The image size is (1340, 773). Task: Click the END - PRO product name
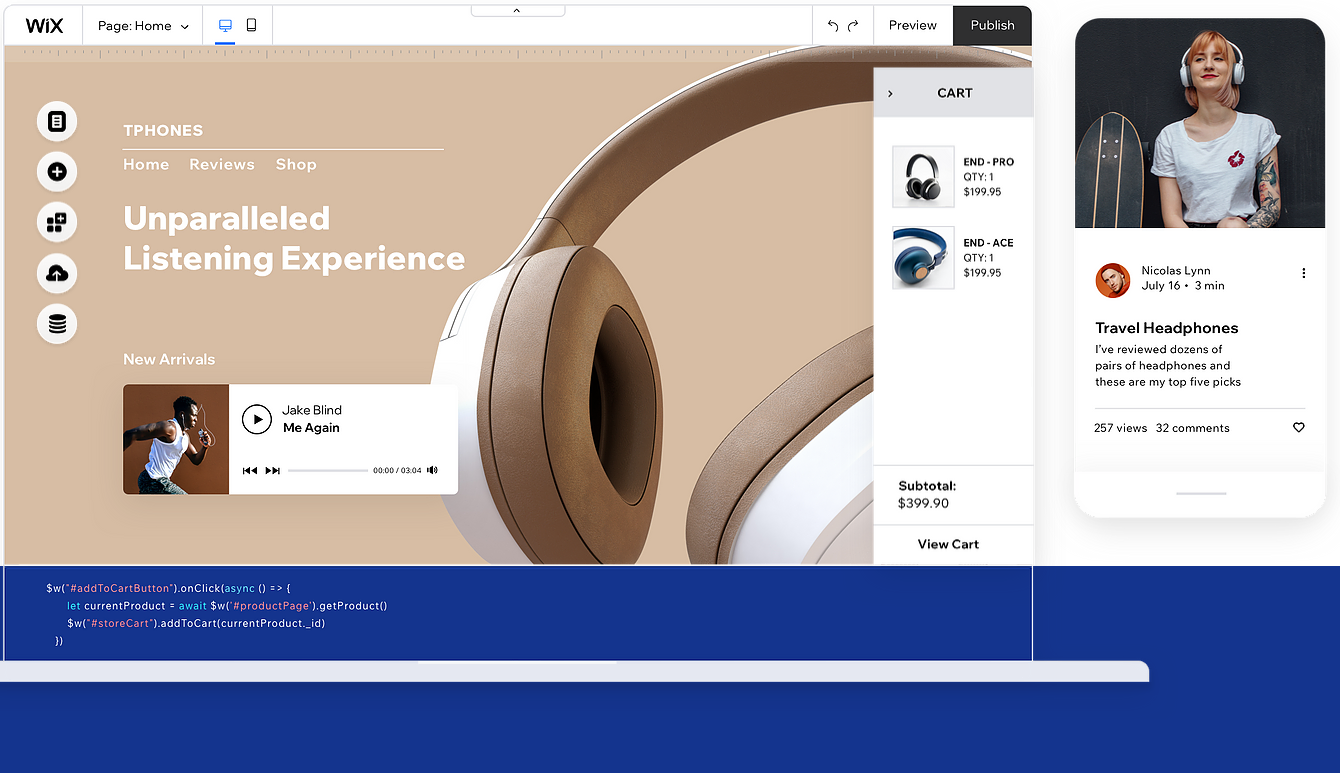(x=989, y=162)
